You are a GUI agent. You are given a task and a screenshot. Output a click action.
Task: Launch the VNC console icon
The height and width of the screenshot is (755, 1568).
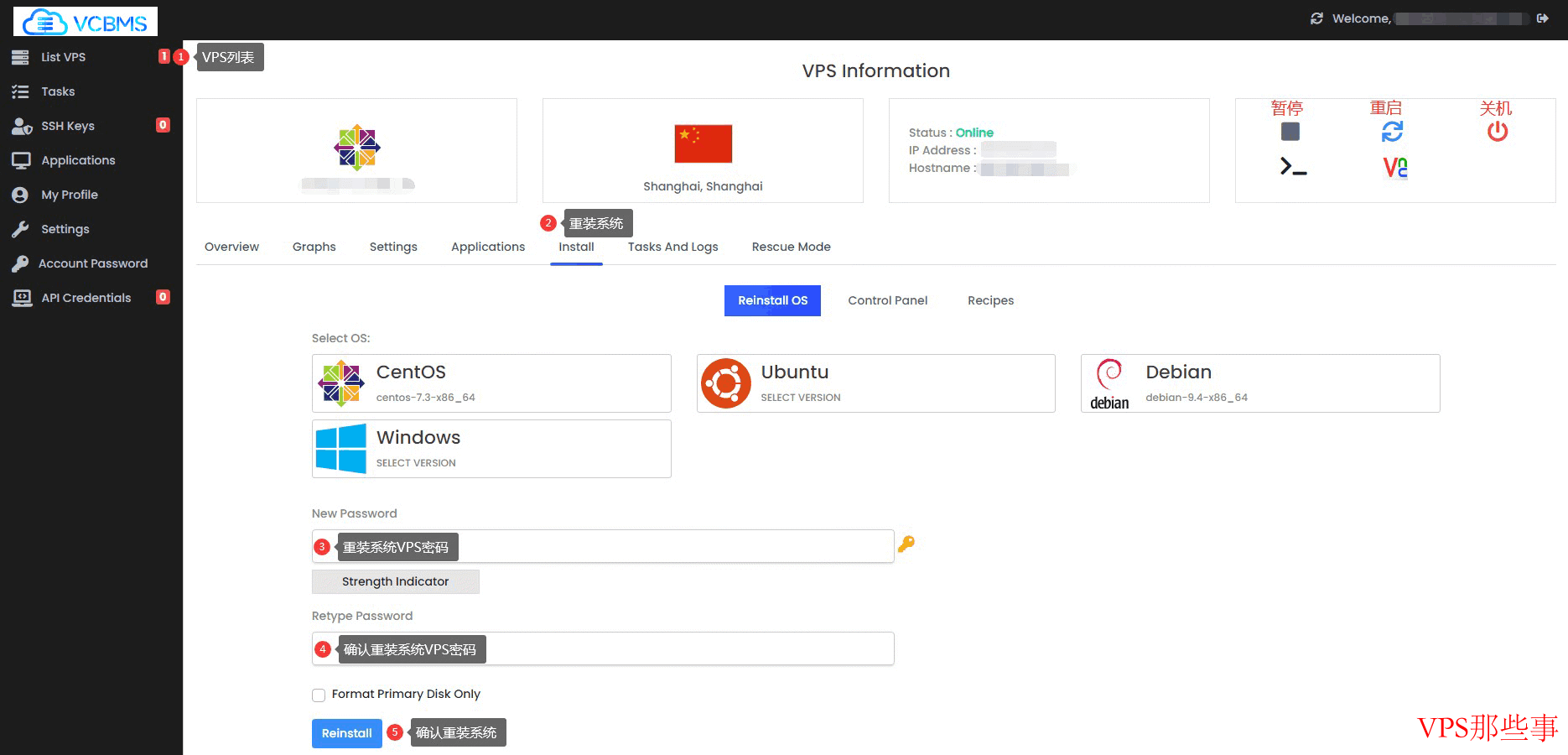1395,168
